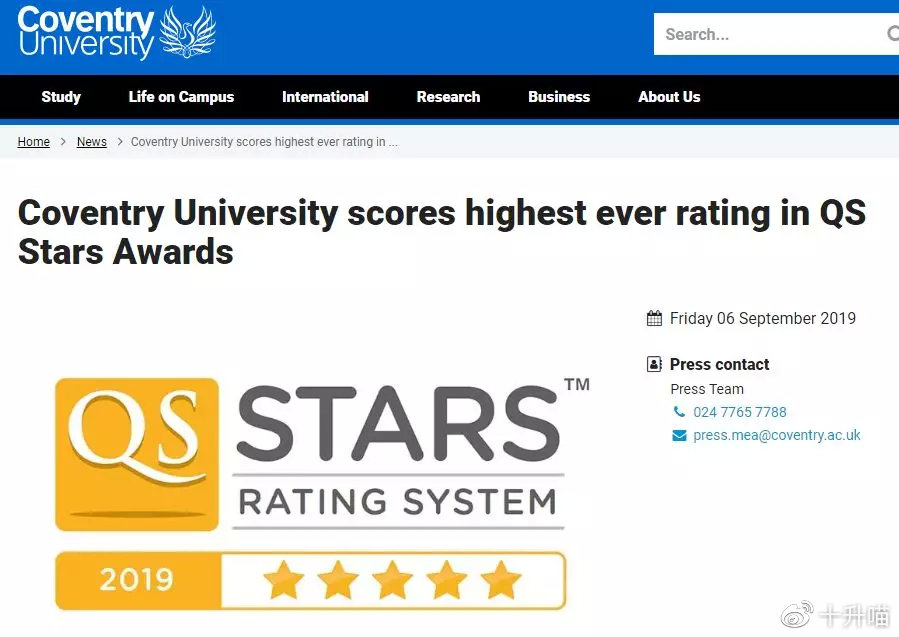Click the search magnifier icon
This screenshot has height=637, width=899.
point(893,33)
